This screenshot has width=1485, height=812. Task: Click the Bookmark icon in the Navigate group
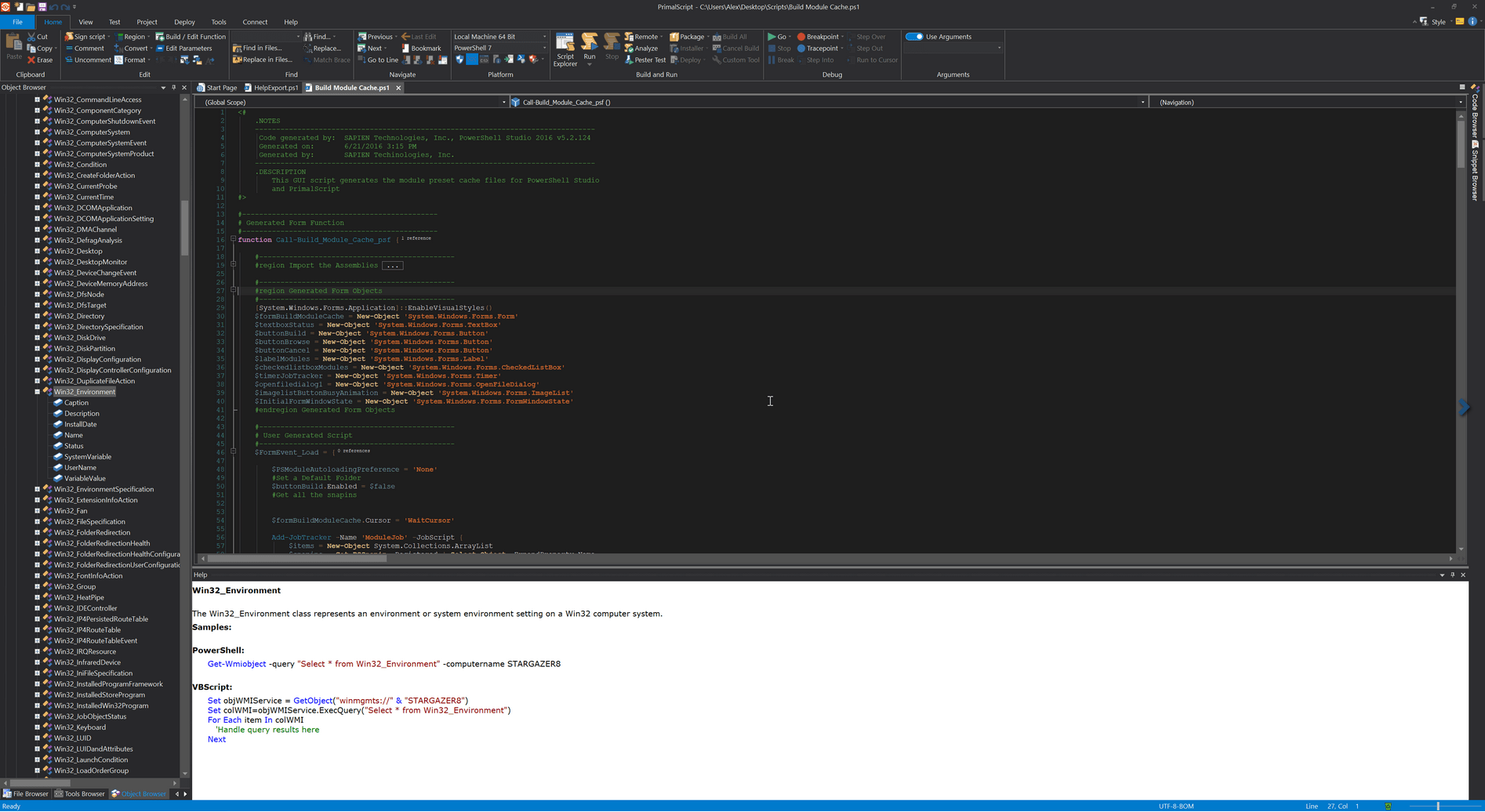[405, 49]
